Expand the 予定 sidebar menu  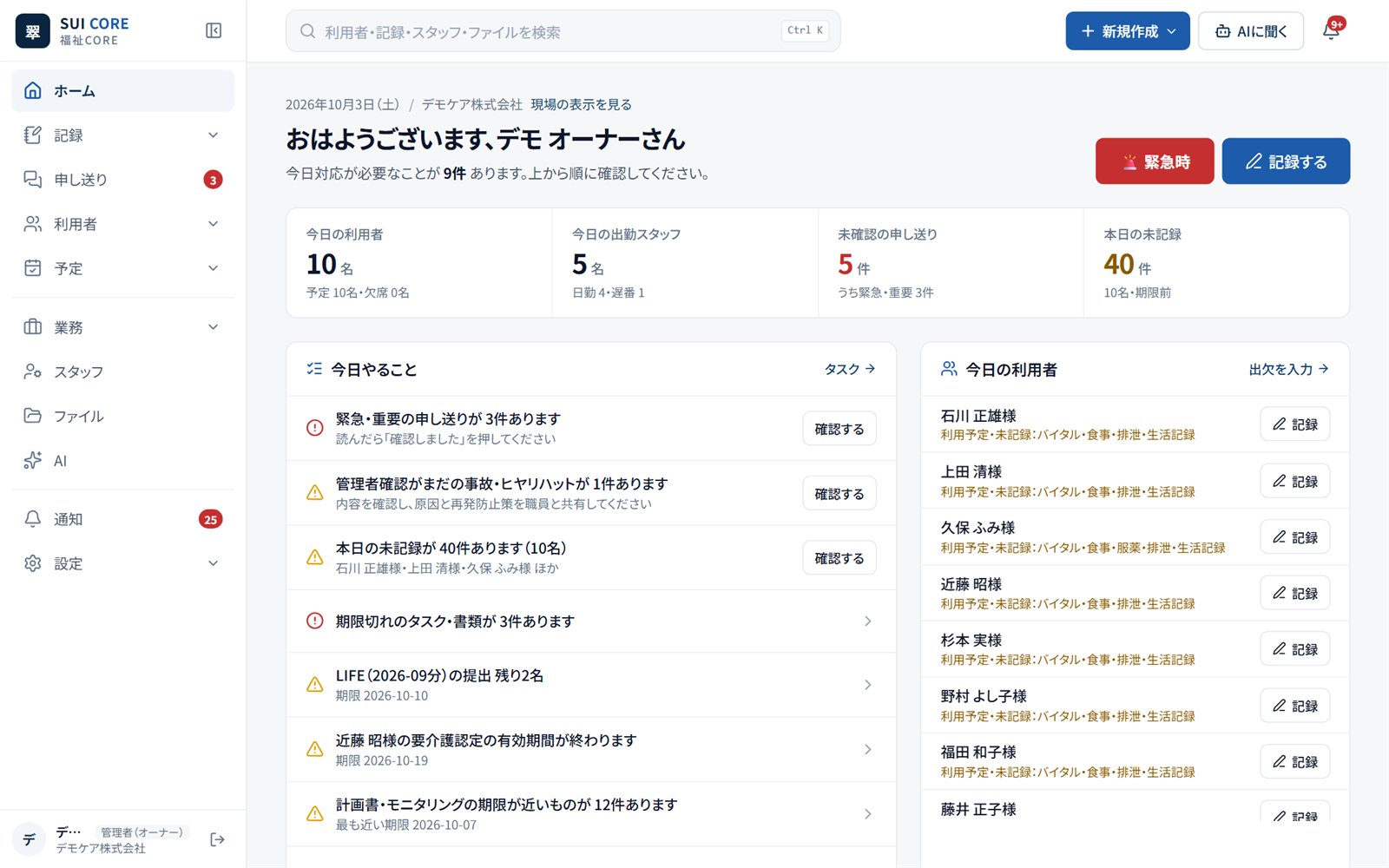(122, 268)
